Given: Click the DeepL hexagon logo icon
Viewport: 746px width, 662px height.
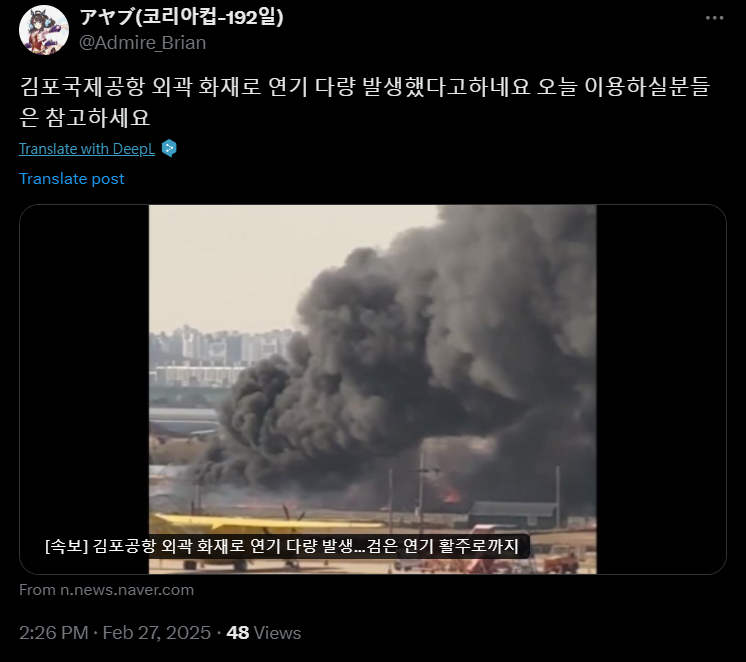Looking at the screenshot, I should (169, 148).
